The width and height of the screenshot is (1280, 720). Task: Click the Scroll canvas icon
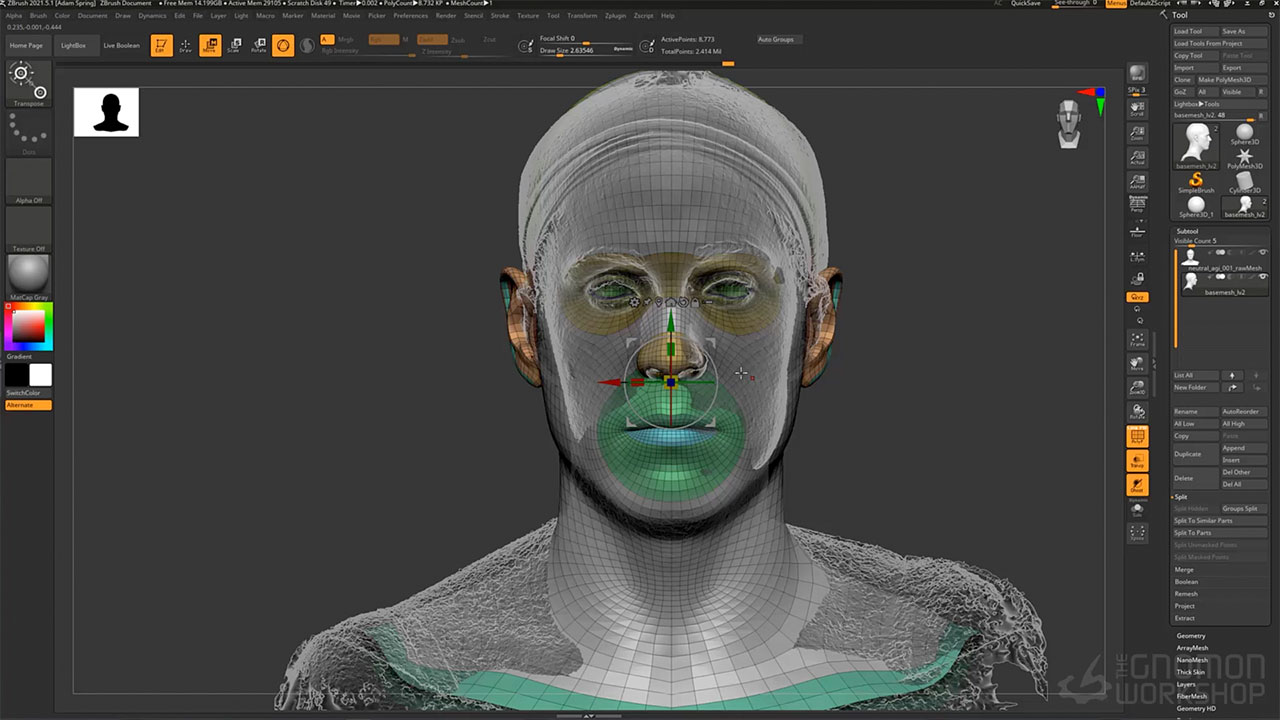click(x=1137, y=108)
